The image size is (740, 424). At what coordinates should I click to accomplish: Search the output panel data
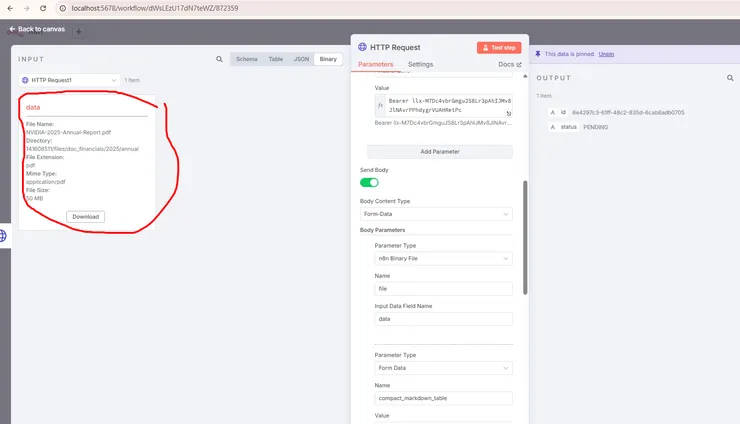pyautogui.click(x=730, y=78)
